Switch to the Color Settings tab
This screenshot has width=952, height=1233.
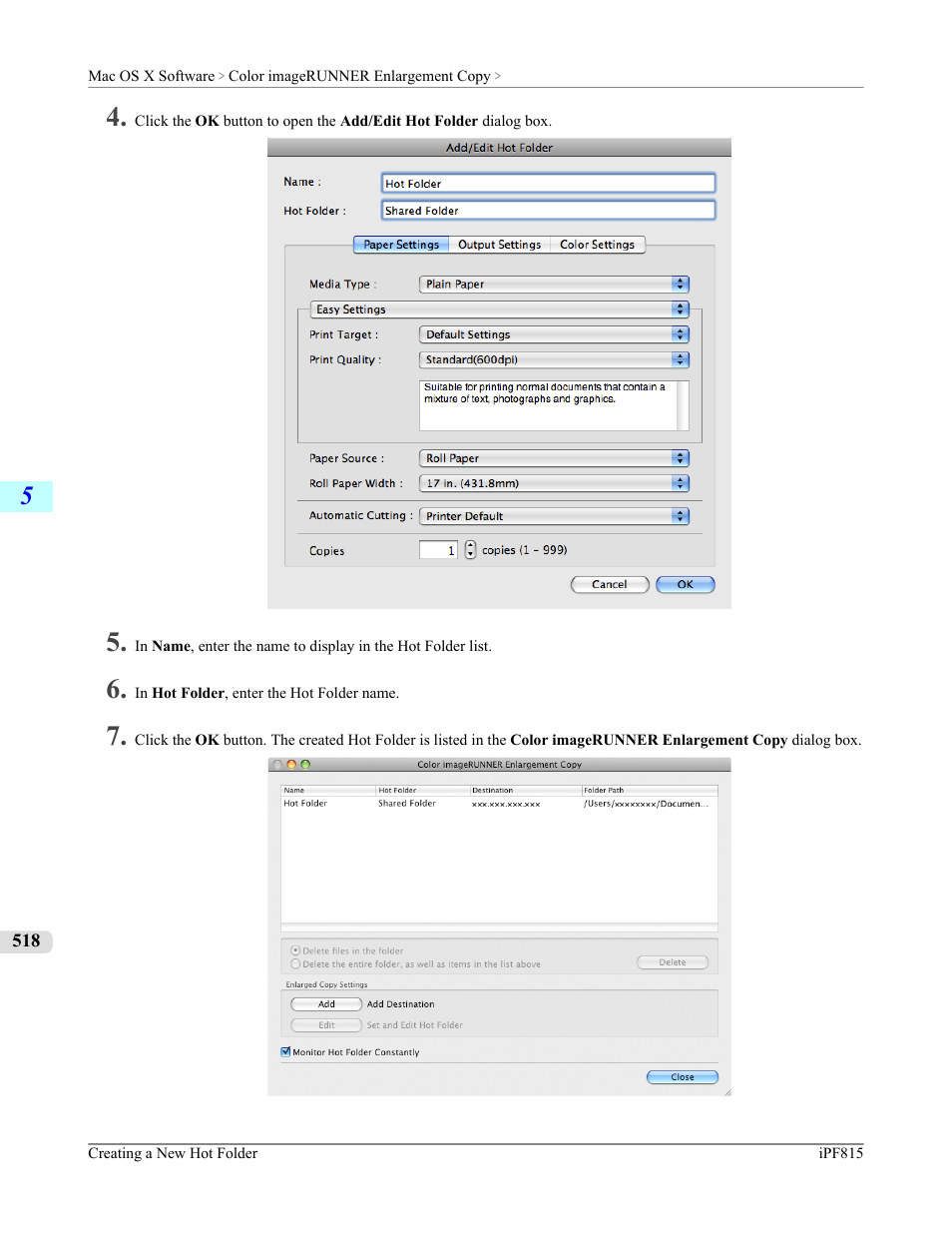[x=597, y=245]
